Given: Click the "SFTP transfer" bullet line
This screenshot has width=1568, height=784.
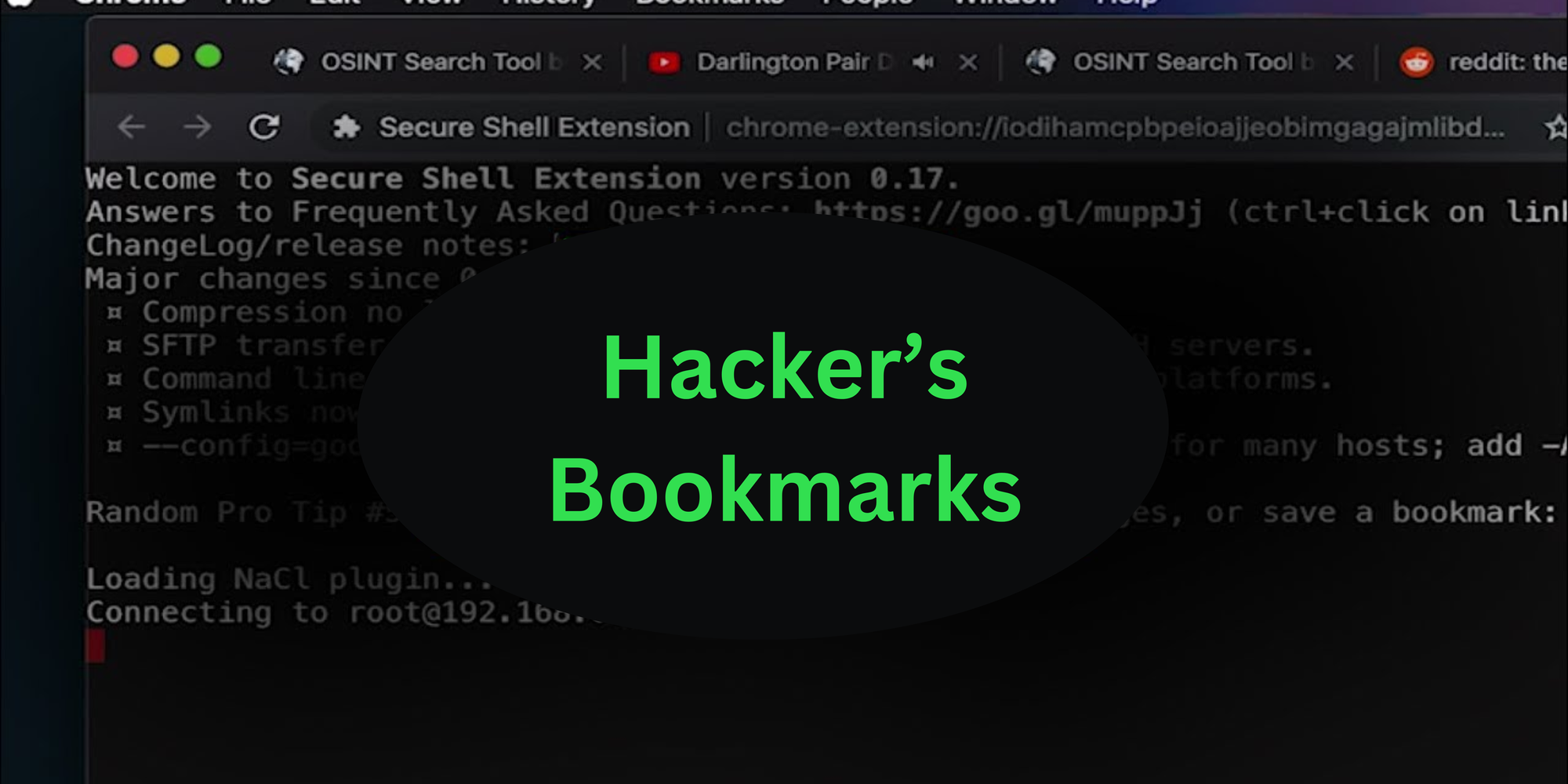Looking at the screenshot, I should (x=246, y=346).
